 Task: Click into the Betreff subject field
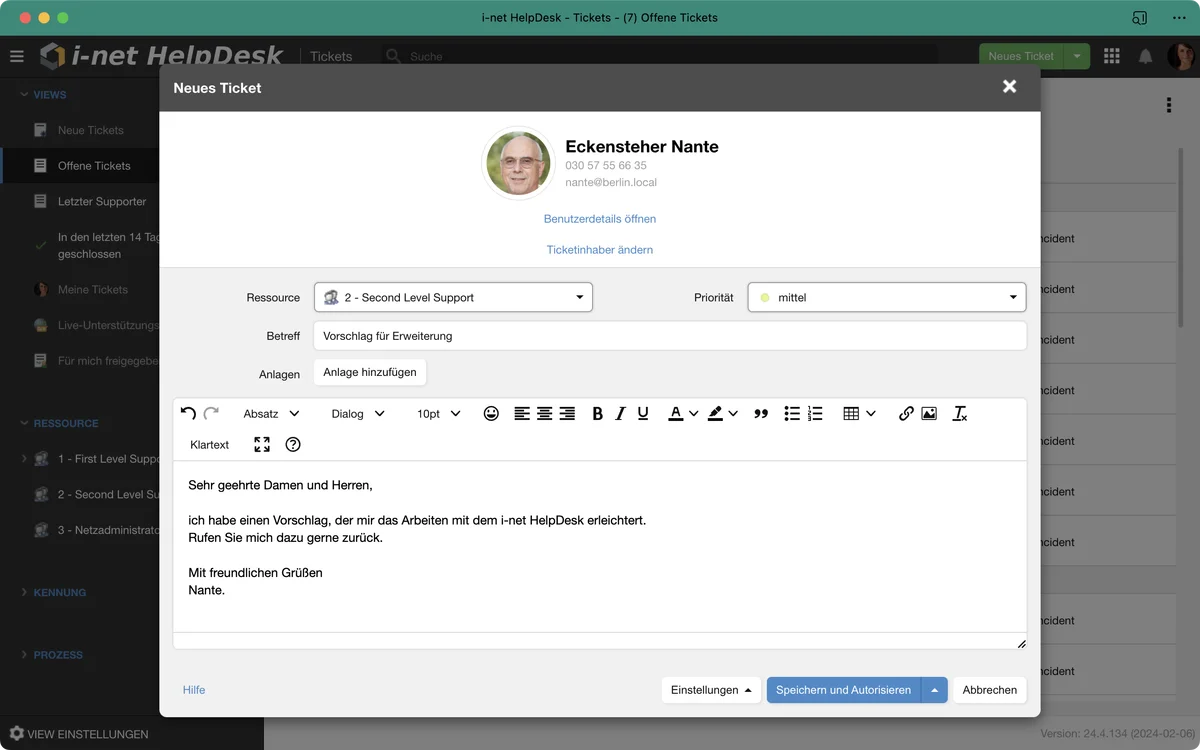[x=669, y=336]
